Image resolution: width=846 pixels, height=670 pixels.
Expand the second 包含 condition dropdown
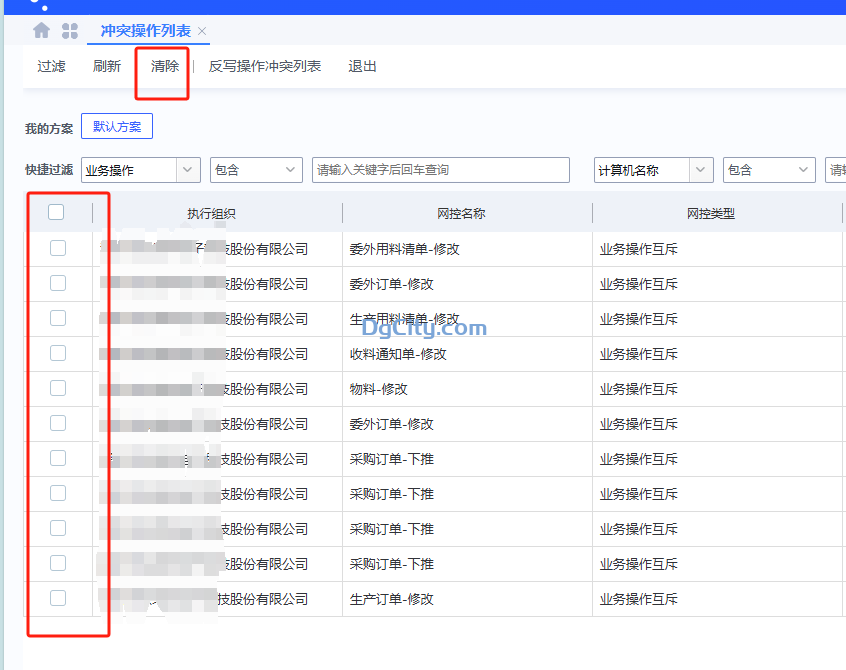click(x=769, y=170)
